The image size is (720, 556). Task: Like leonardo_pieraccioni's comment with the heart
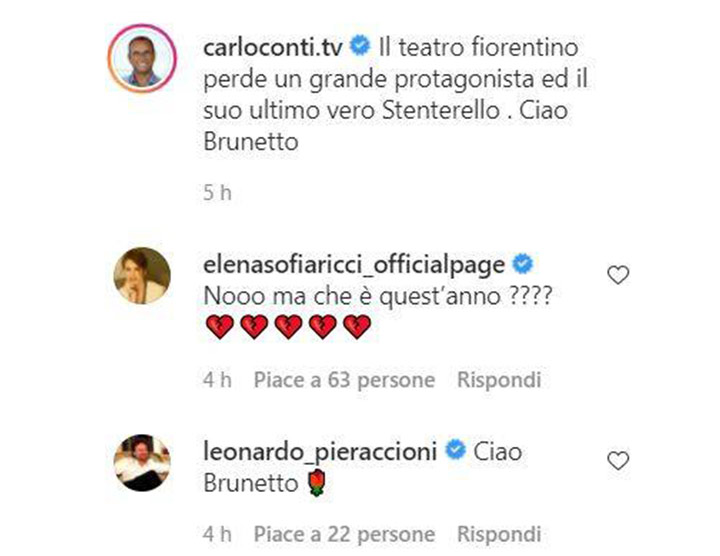coord(618,461)
